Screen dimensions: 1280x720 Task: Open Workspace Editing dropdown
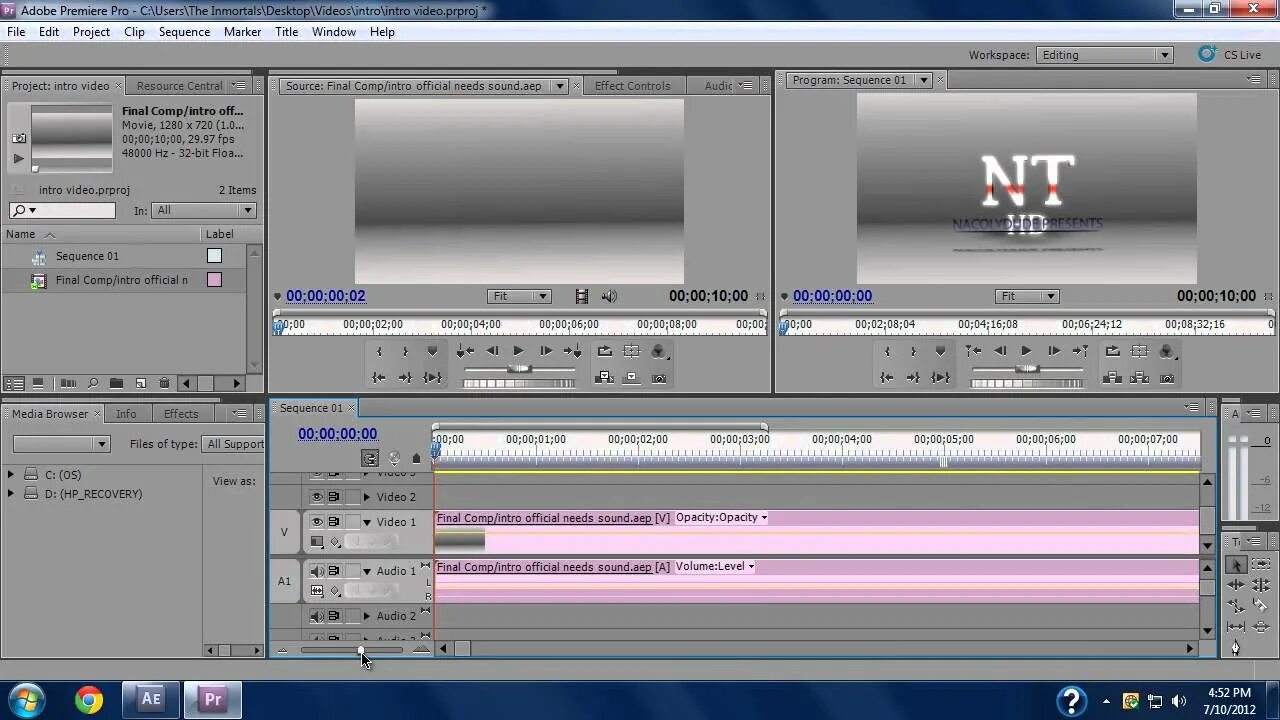(x=1105, y=55)
